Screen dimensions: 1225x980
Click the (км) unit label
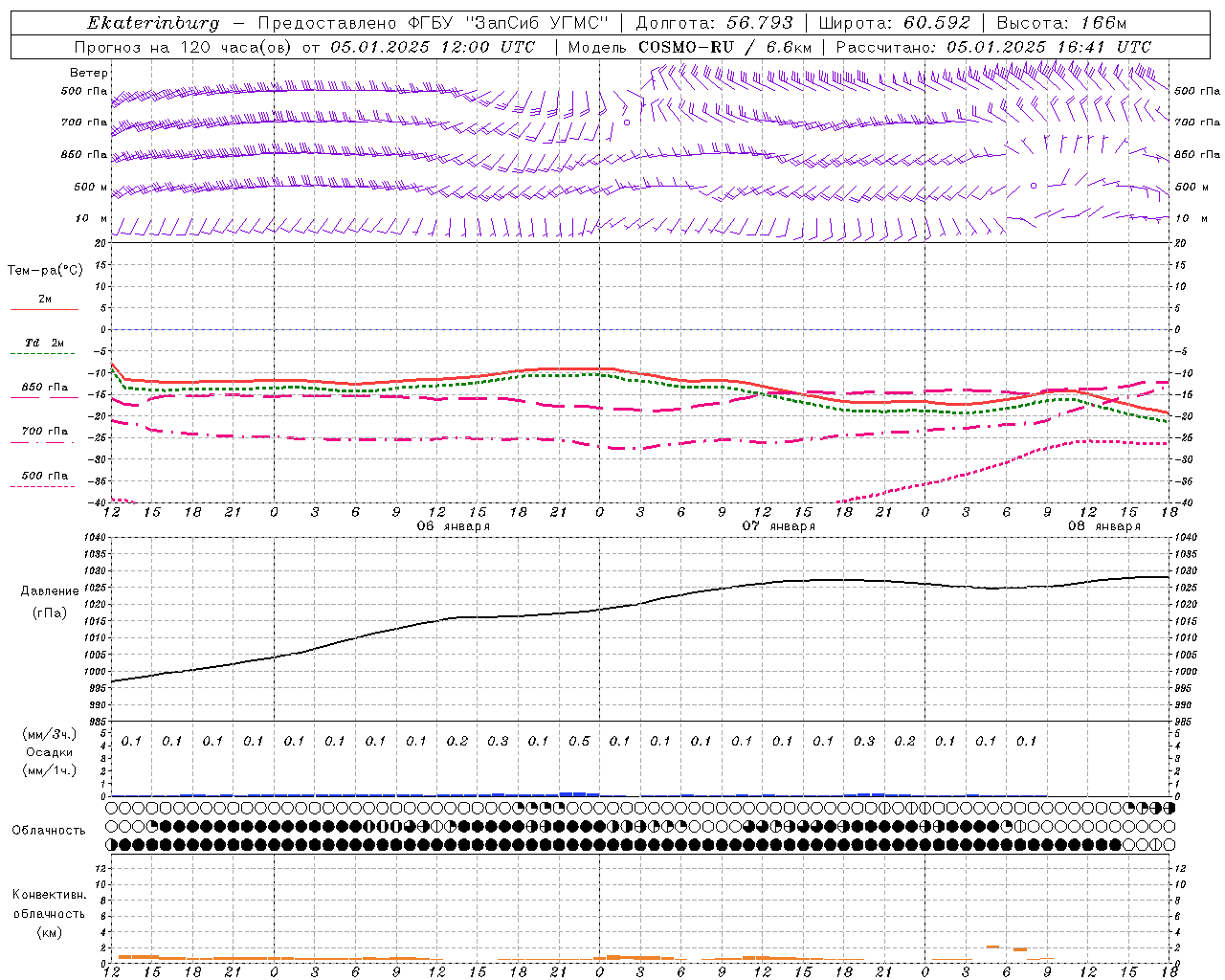[49, 932]
